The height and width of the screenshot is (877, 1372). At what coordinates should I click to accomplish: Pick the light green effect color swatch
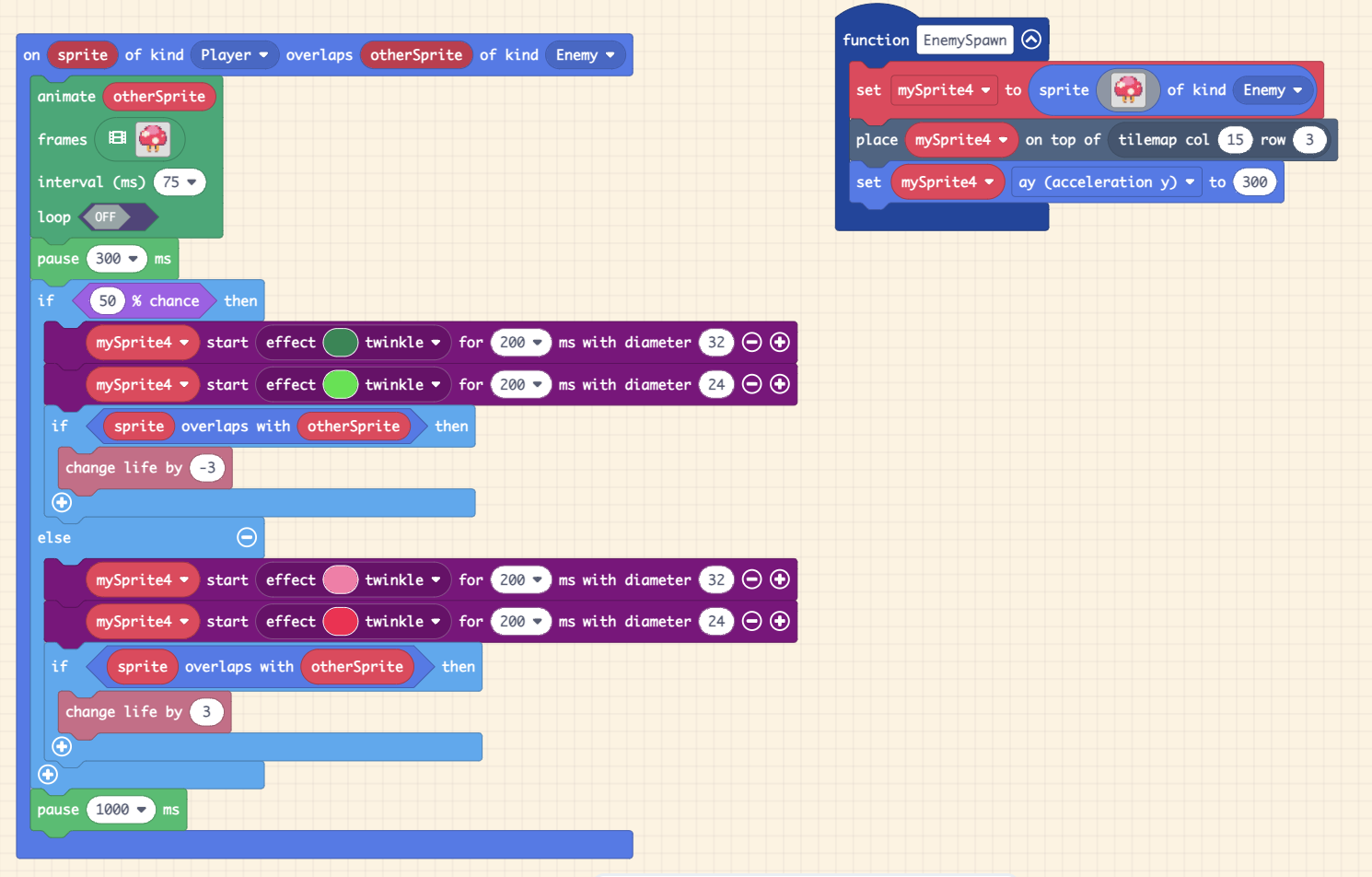tap(340, 384)
